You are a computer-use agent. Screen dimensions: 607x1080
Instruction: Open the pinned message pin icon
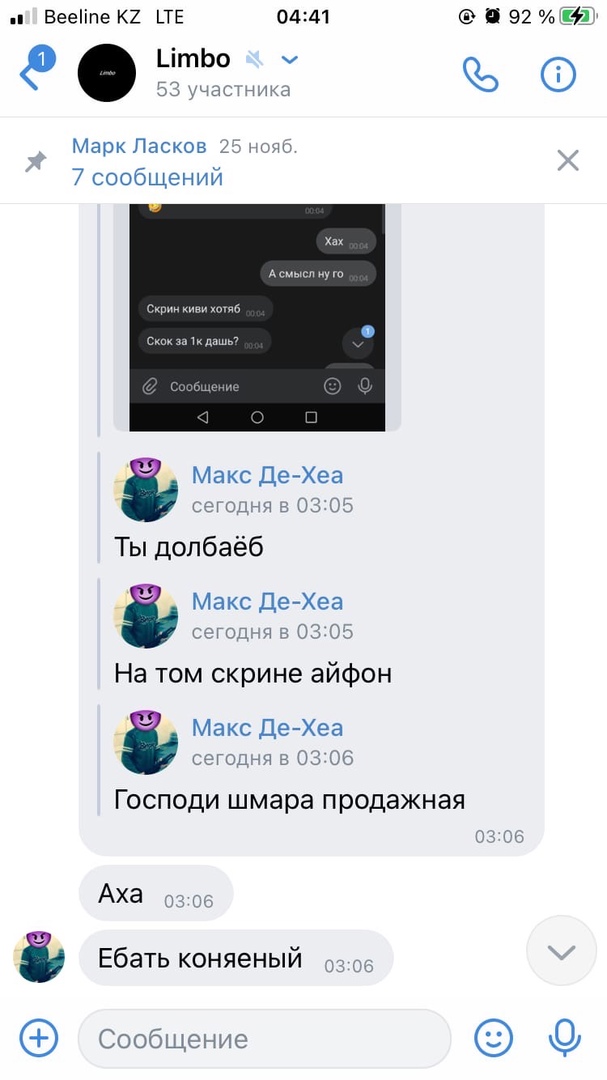[x=35, y=162]
